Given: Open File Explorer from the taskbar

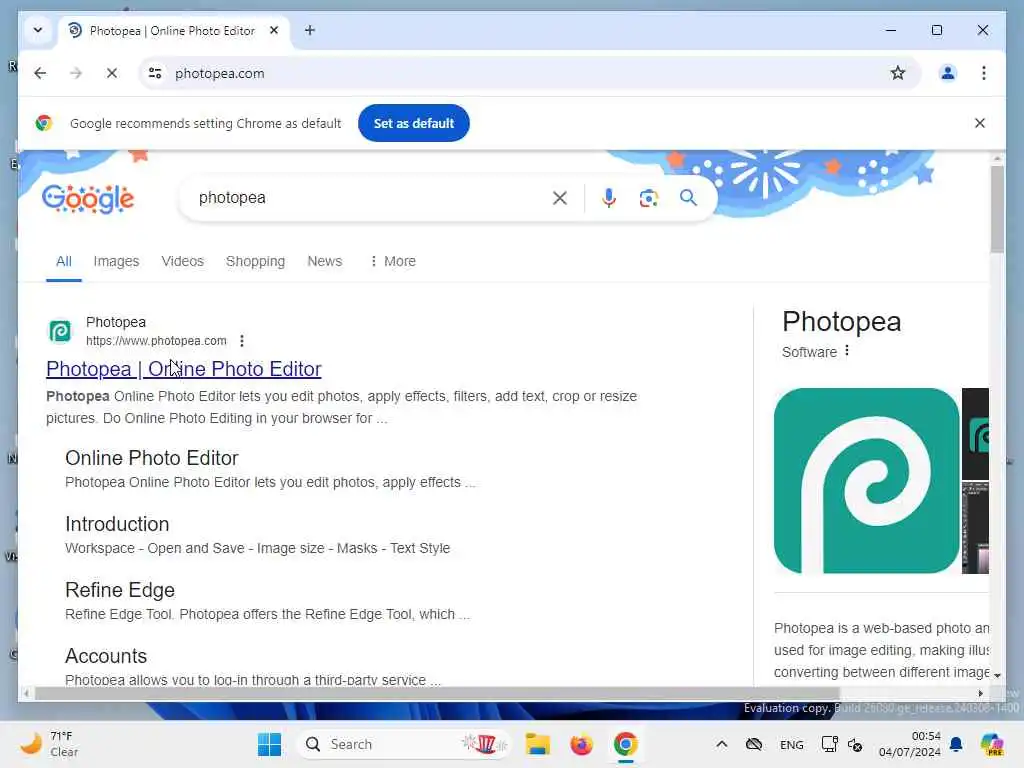Looking at the screenshot, I should (x=537, y=744).
